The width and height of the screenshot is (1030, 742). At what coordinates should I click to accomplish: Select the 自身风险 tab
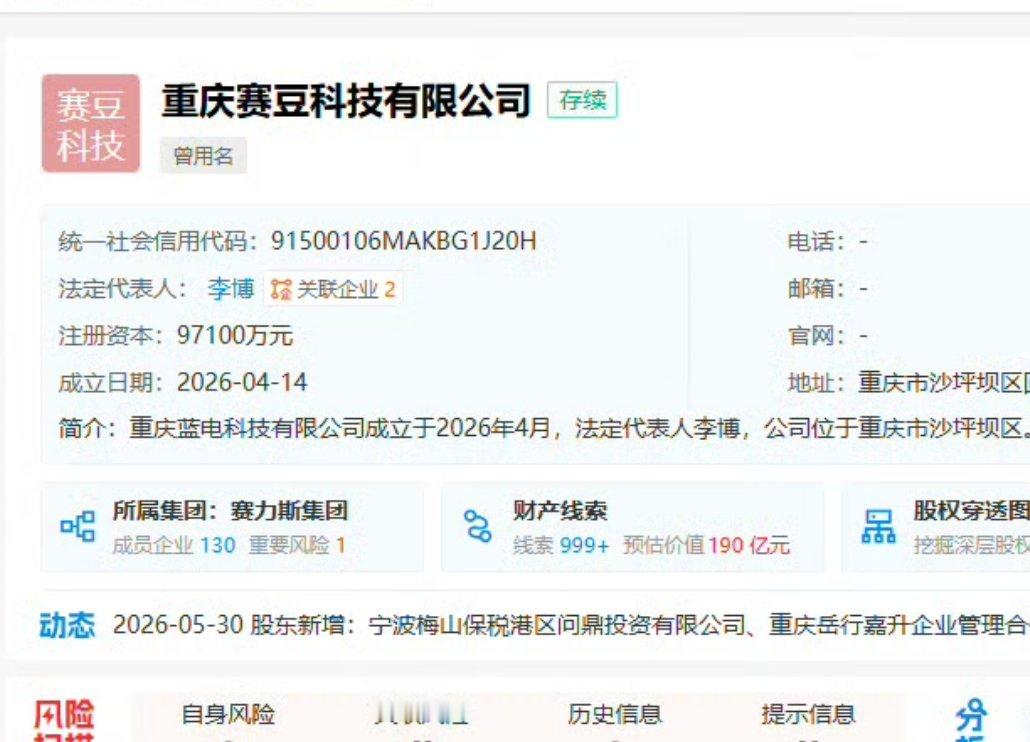[228, 714]
